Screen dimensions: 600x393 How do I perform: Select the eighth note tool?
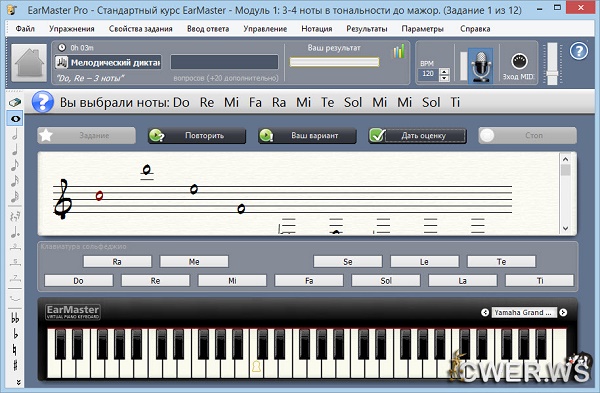(15, 165)
